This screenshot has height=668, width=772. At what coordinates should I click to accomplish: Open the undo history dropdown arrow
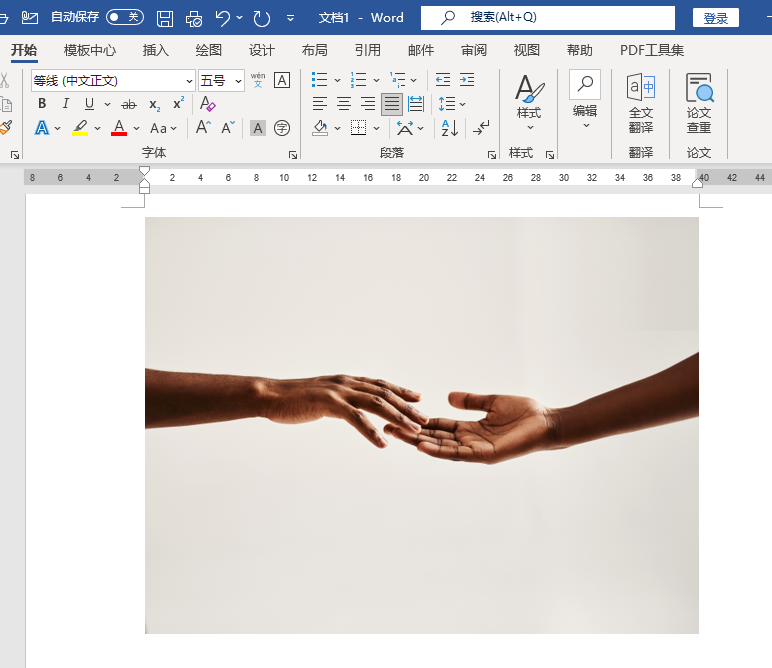click(x=239, y=18)
